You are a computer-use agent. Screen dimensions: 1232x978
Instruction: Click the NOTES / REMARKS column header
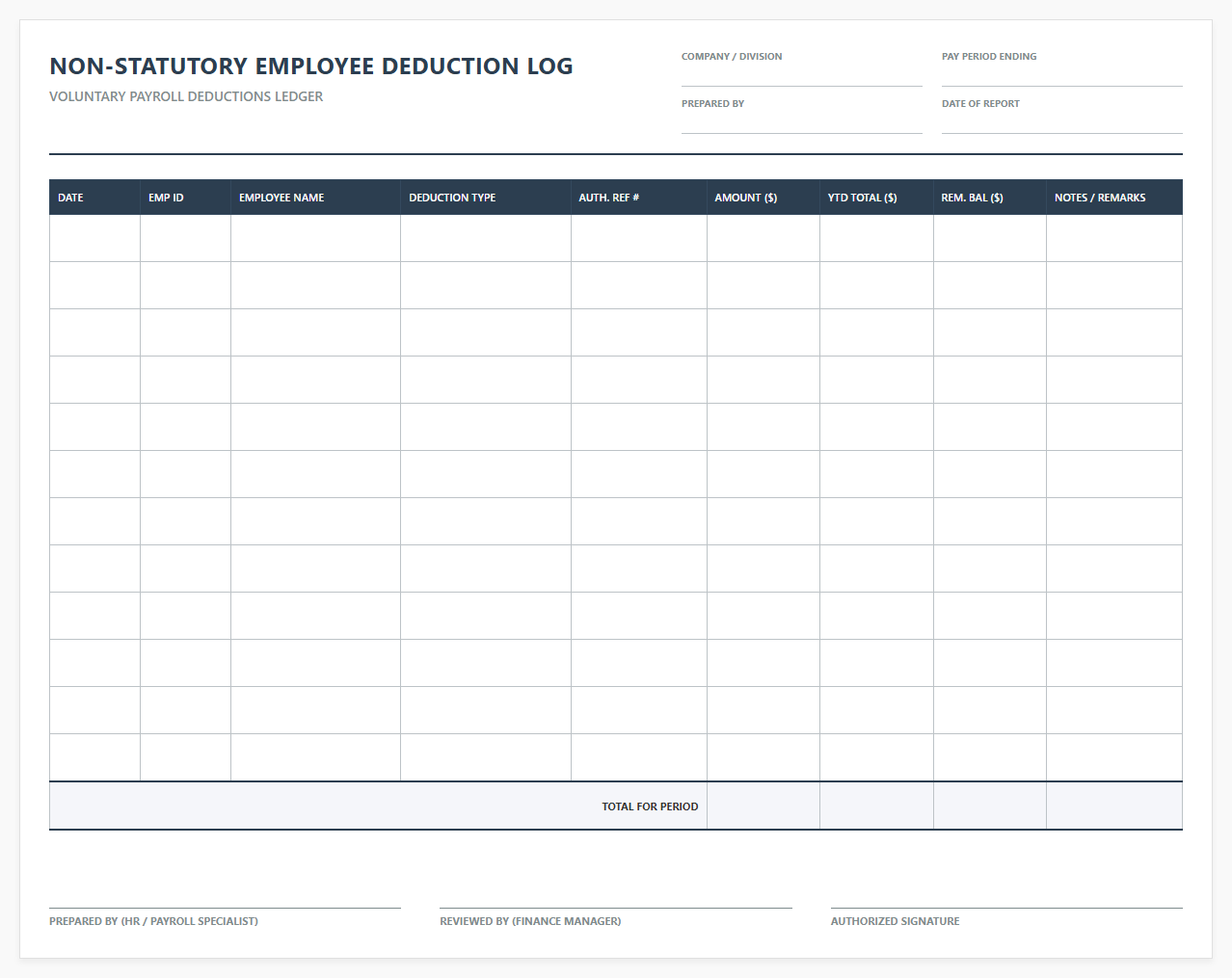click(1114, 198)
